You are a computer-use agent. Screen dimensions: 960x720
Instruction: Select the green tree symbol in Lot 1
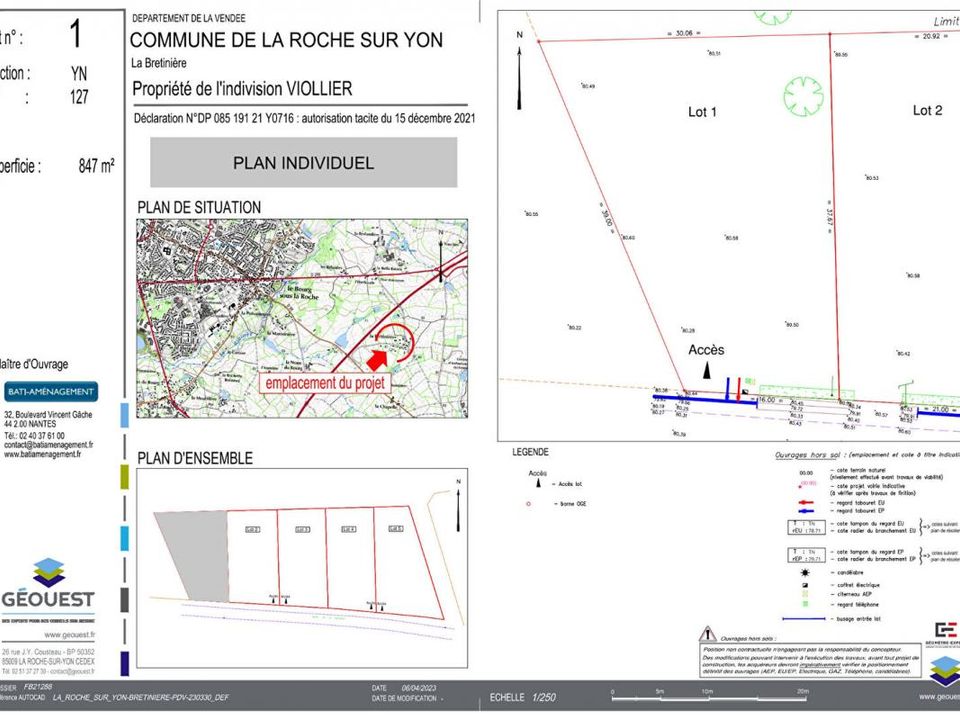click(803, 97)
